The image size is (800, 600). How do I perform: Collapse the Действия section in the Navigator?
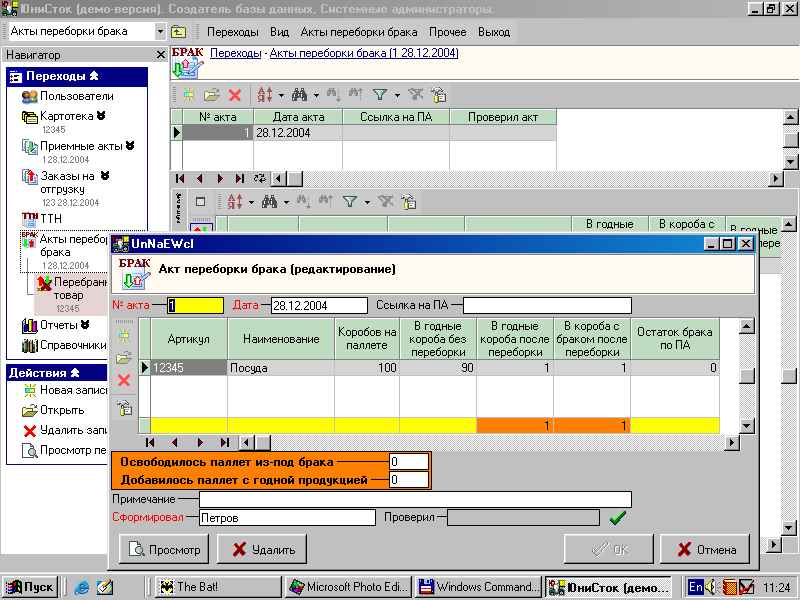(x=75, y=372)
